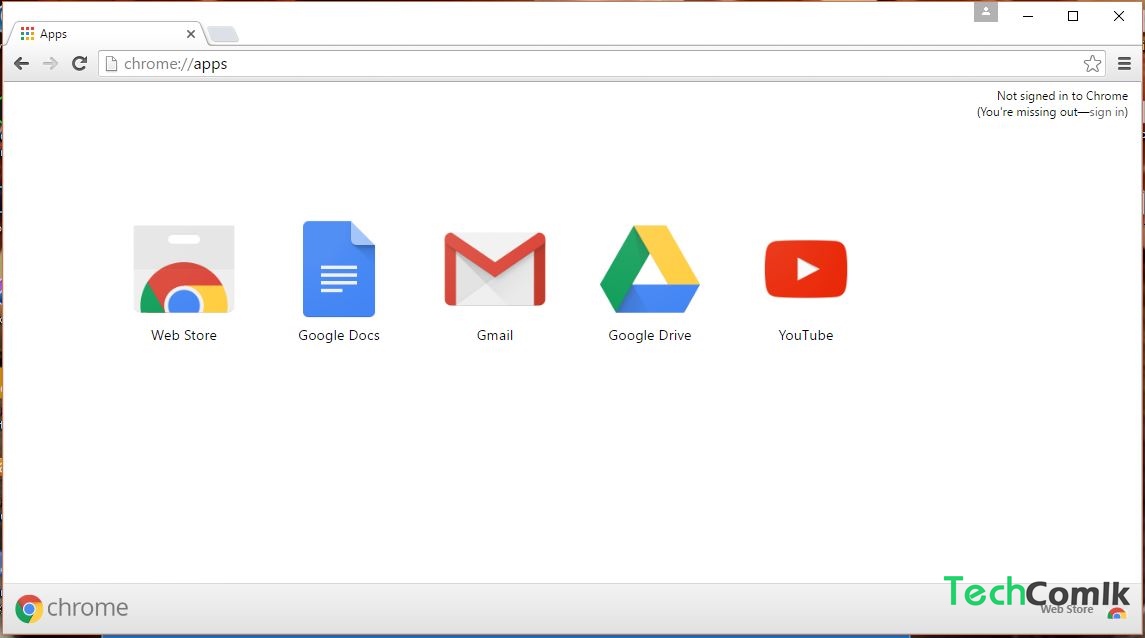
Task: Open the user profile avatar button
Action: tap(986, 12)
